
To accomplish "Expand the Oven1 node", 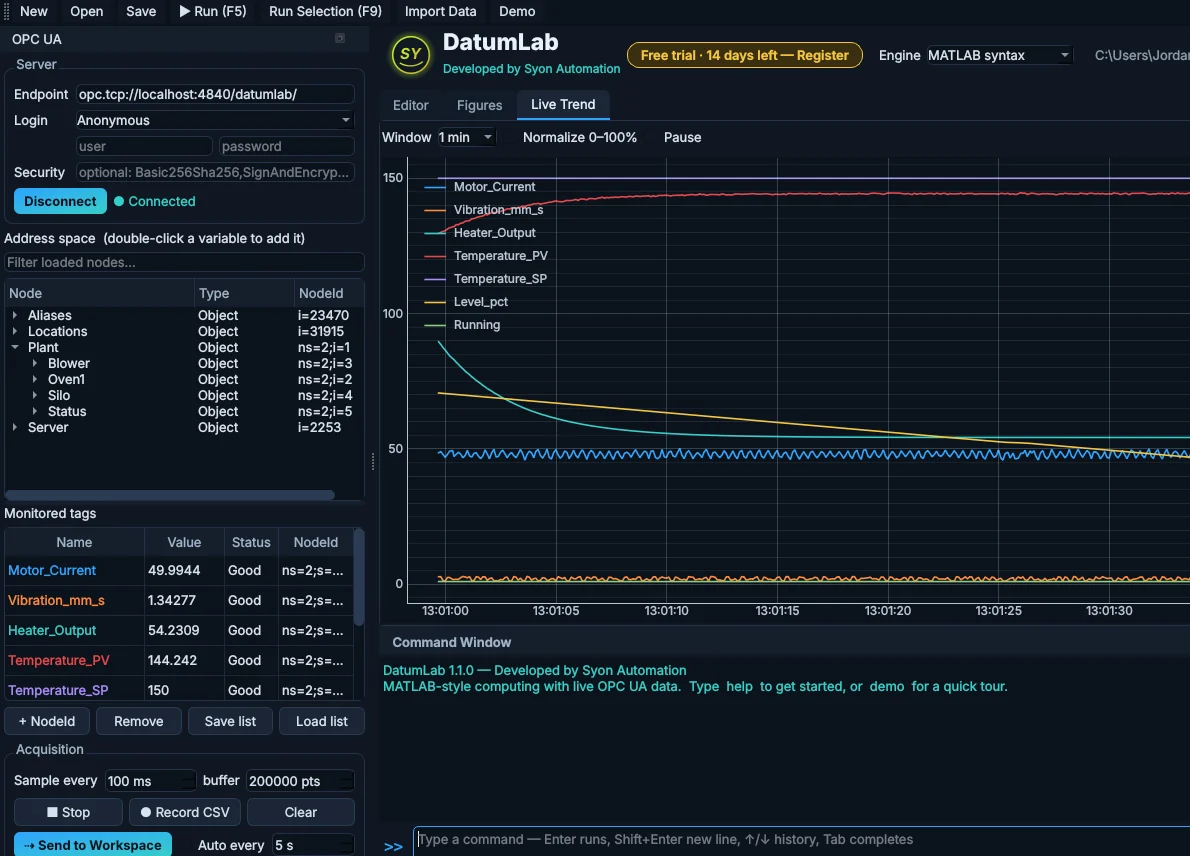I will click(35, 379).
